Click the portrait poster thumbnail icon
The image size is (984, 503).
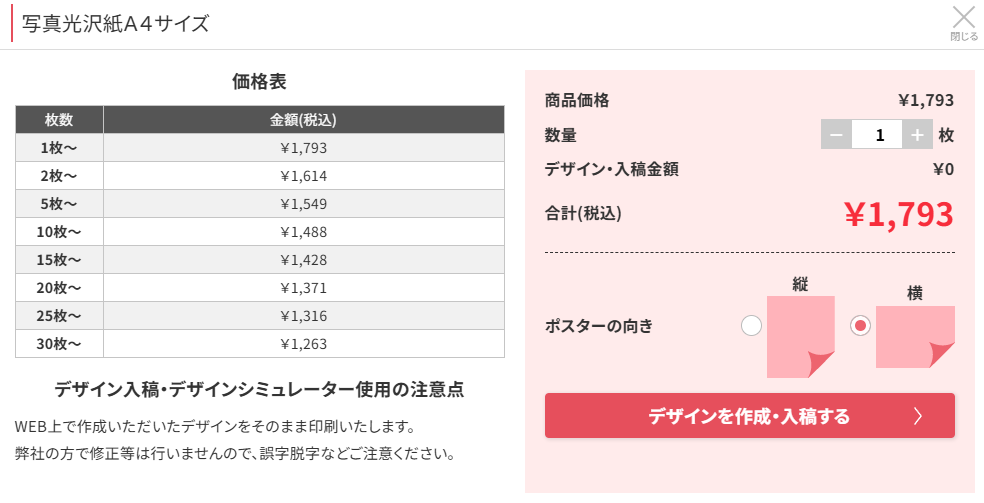[x=800, y=336]
